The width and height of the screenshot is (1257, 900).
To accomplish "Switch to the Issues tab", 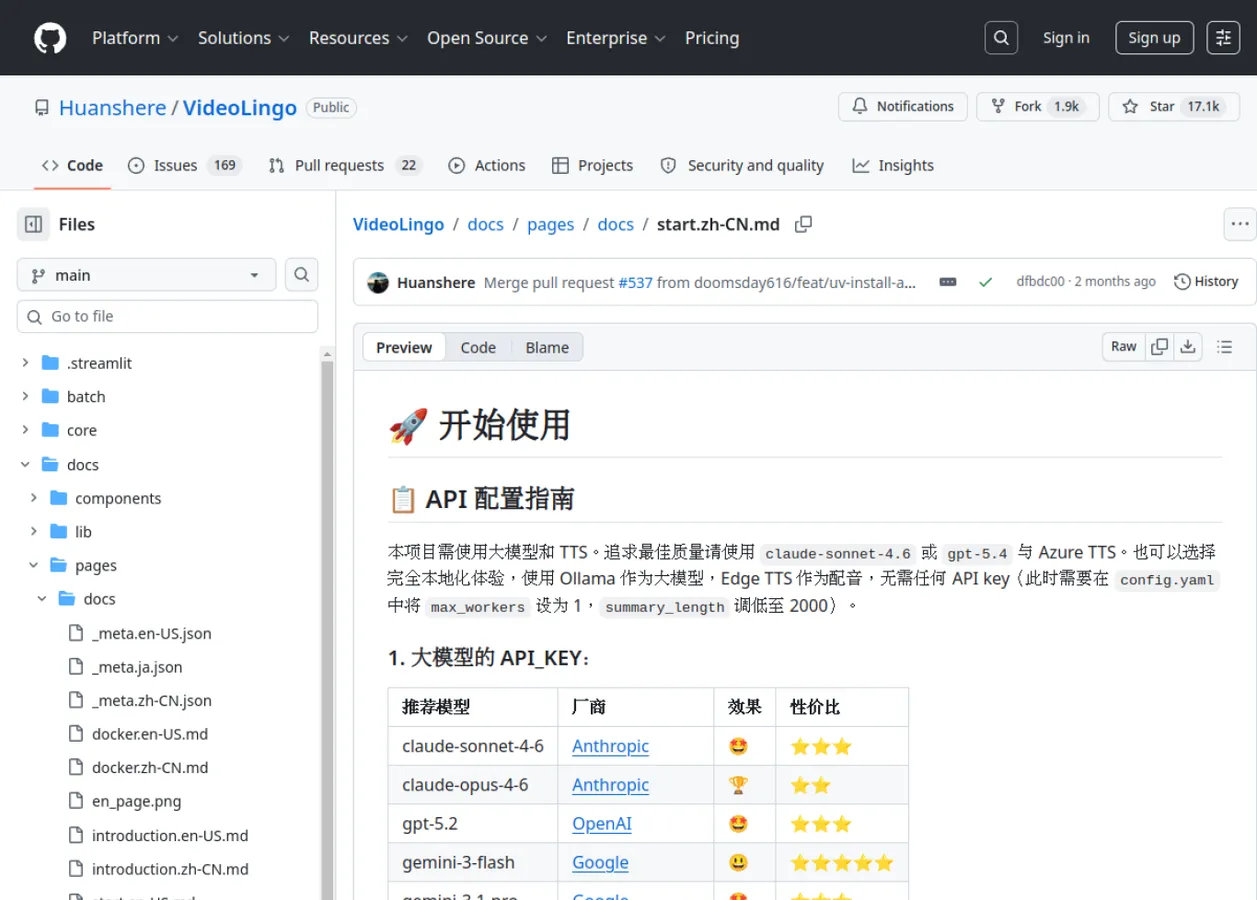I will (x=185, y=166).
